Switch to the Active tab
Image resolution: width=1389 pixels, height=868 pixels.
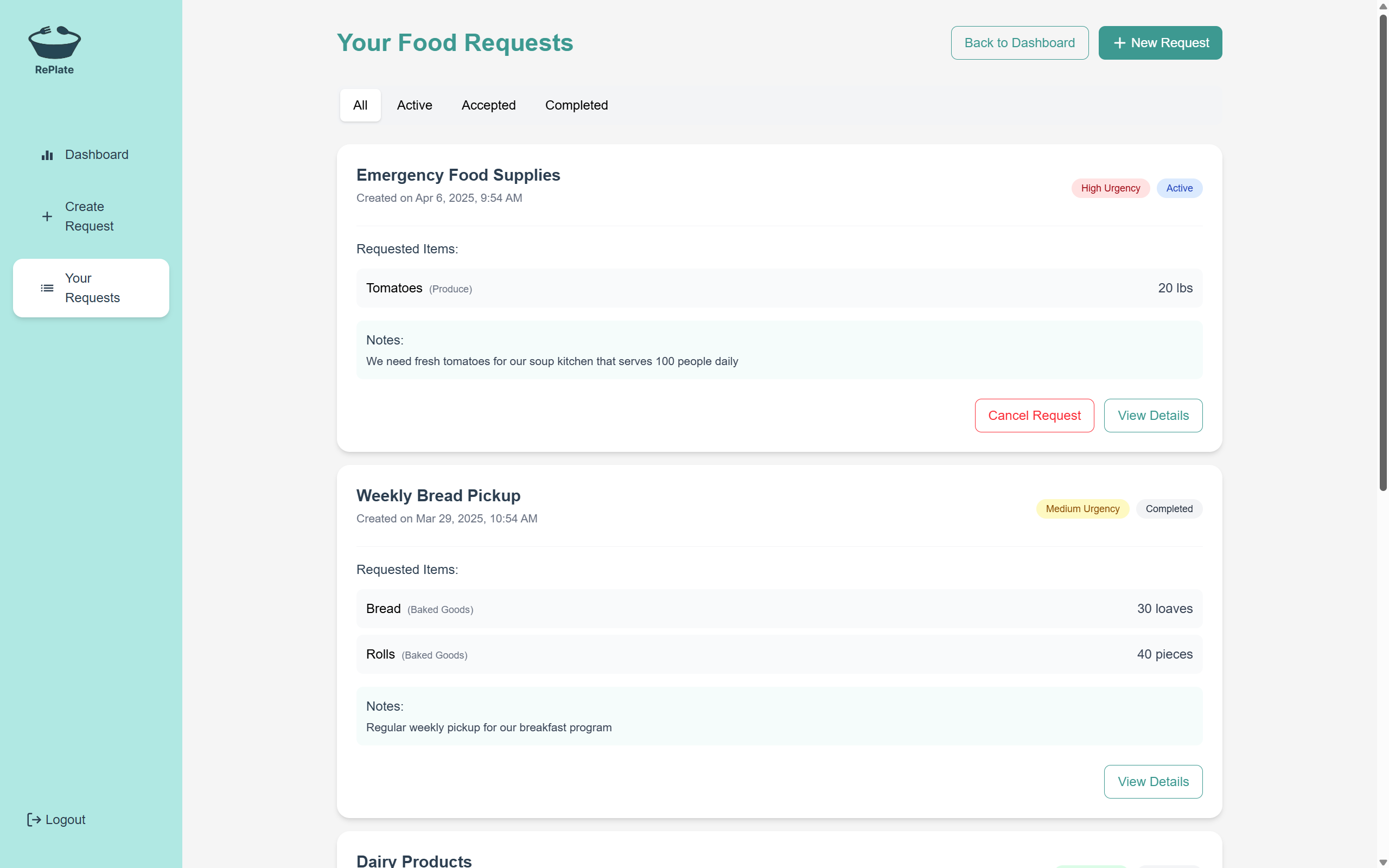tap(415, 105)
